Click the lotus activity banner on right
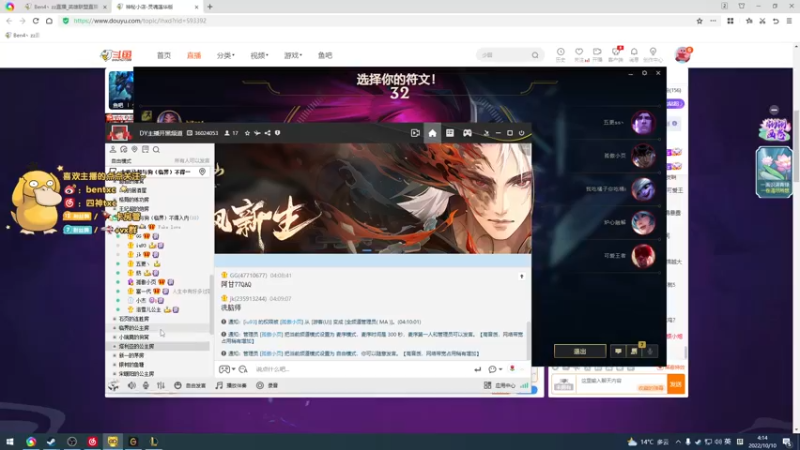 pyautogui.click(x=774, y=172)
